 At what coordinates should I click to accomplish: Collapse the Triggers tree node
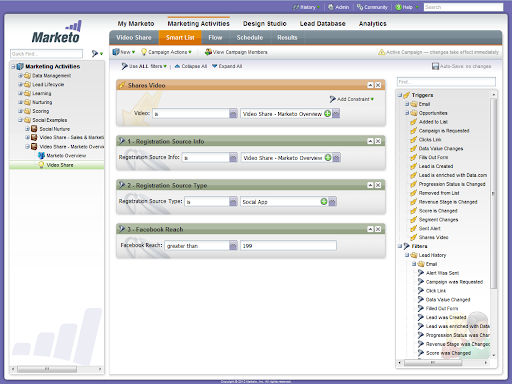tap(400, 95)
